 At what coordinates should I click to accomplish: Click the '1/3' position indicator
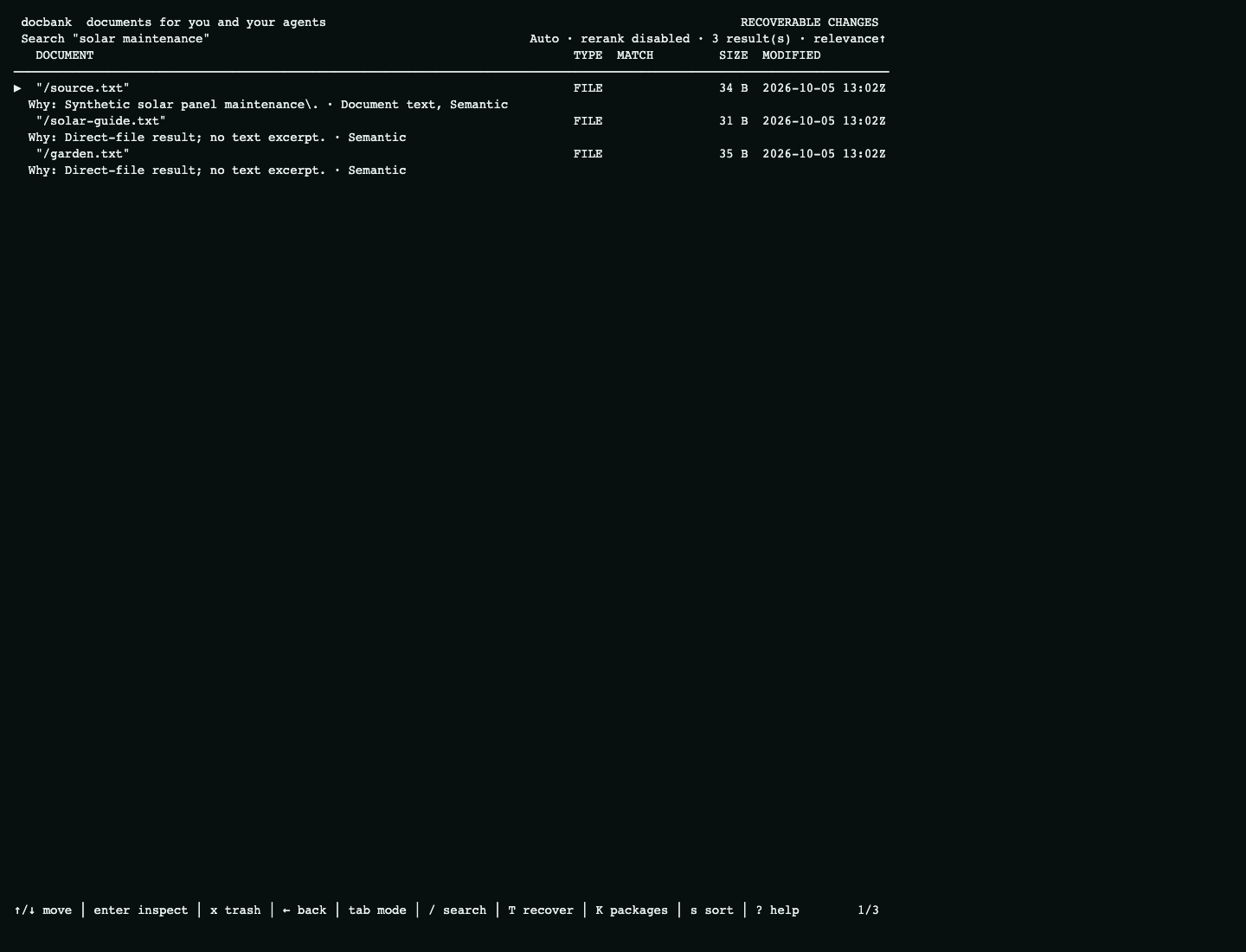(x=869, y=910)
